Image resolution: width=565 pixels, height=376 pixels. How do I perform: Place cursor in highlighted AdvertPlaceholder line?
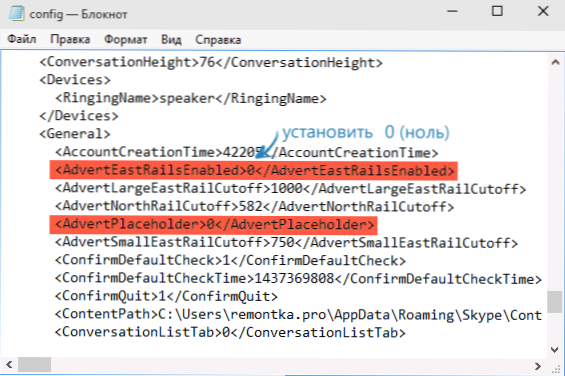coord(213,225)
